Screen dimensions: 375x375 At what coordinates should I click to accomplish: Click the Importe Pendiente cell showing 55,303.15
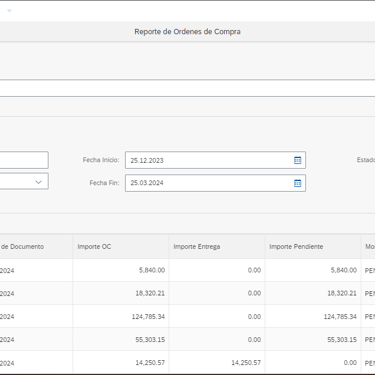pyautogui.click(x=313, y=339)
